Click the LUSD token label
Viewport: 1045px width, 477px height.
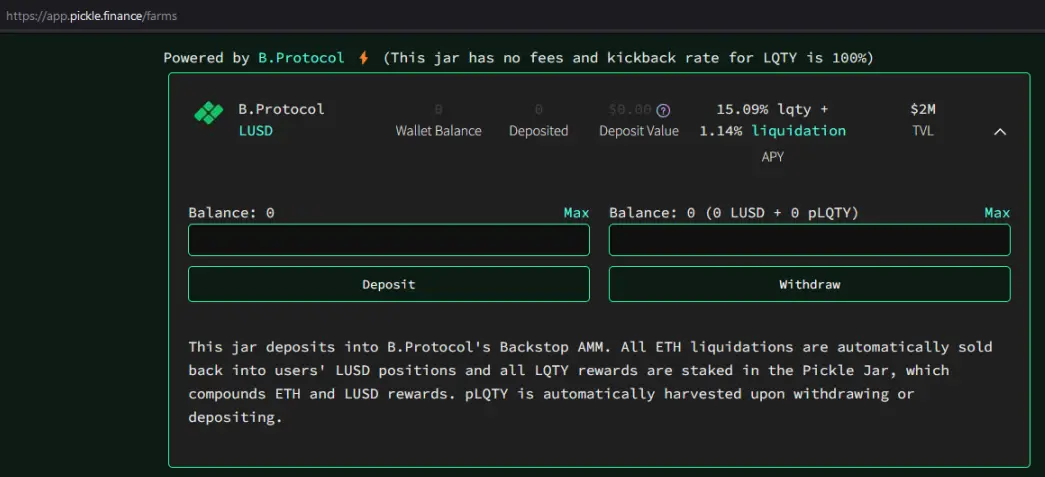[256, 131]
